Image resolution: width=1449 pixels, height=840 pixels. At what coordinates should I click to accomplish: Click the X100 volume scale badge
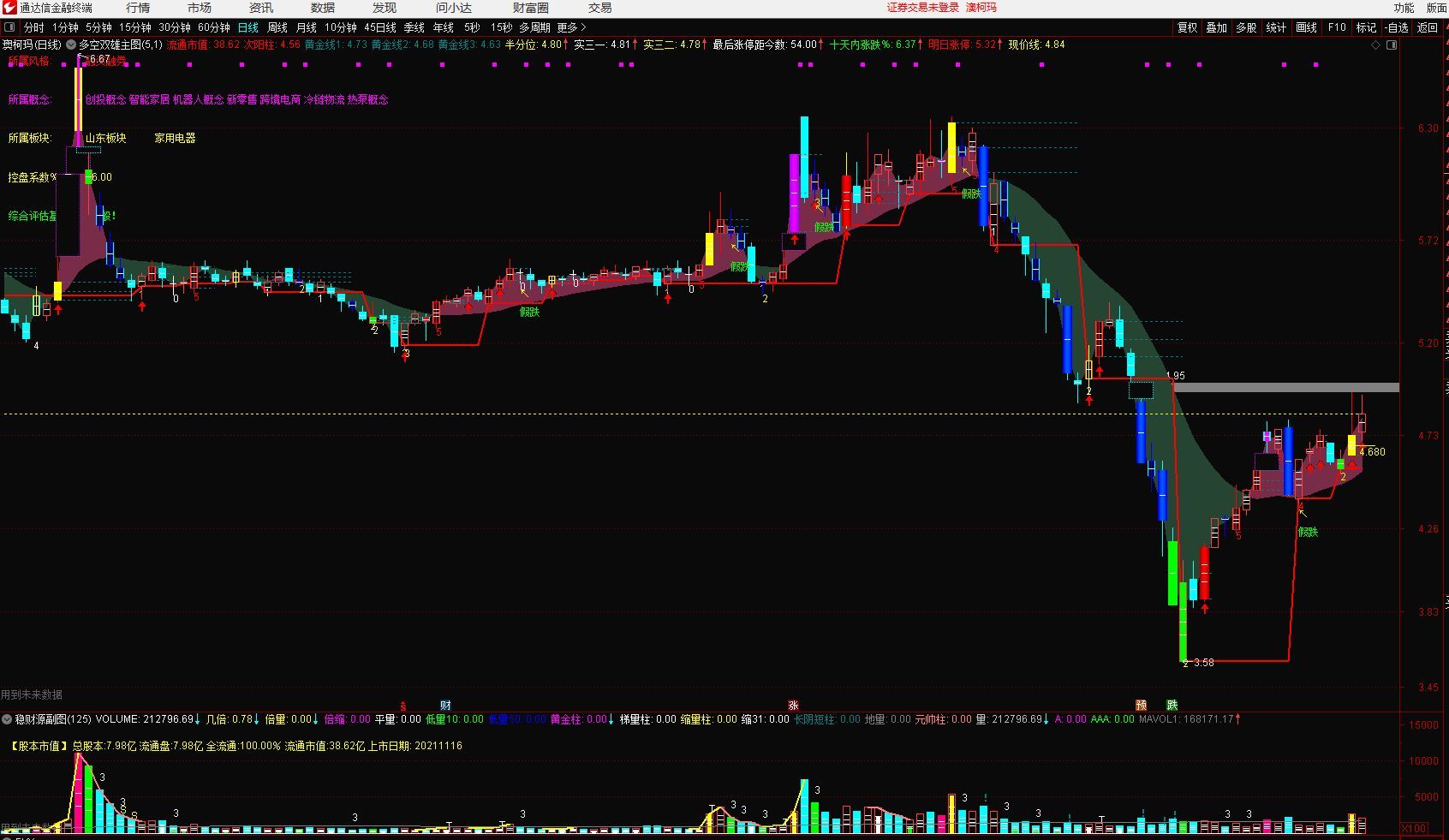(x=1413, y=828)
